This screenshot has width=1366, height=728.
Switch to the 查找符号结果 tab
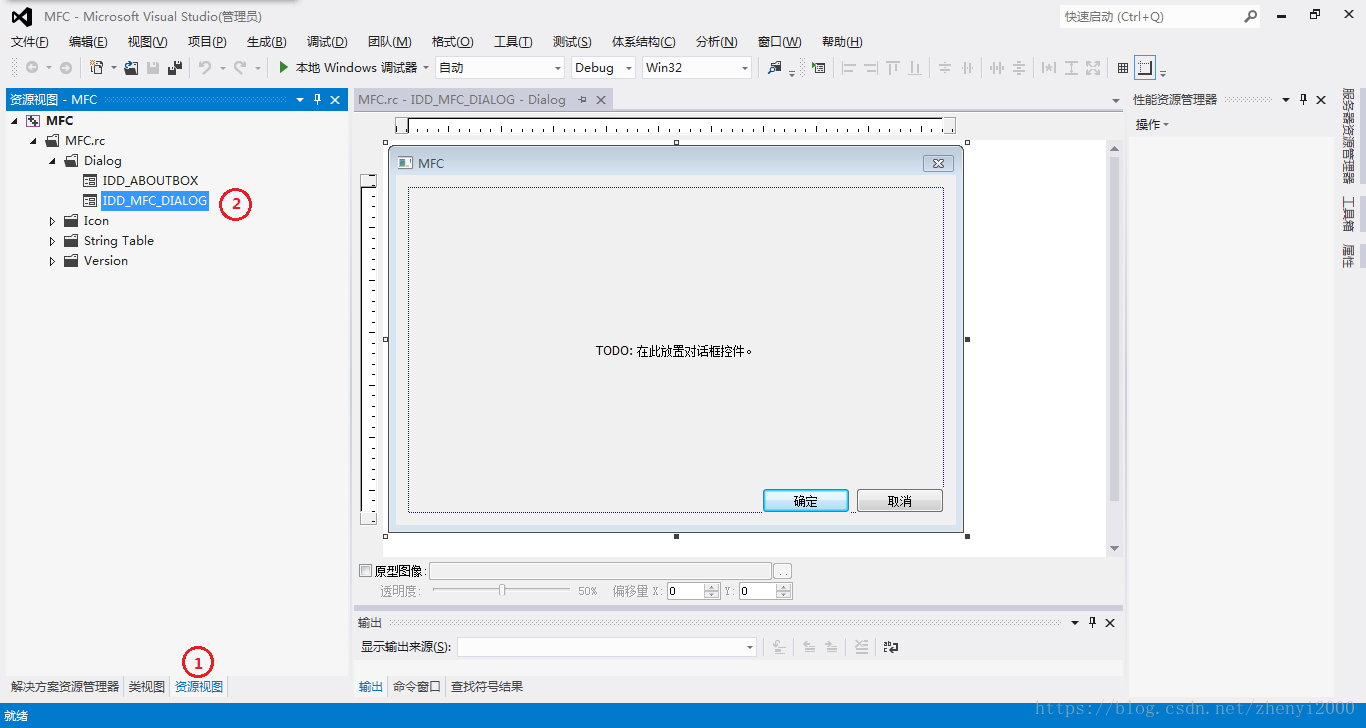tap(487, 687)
